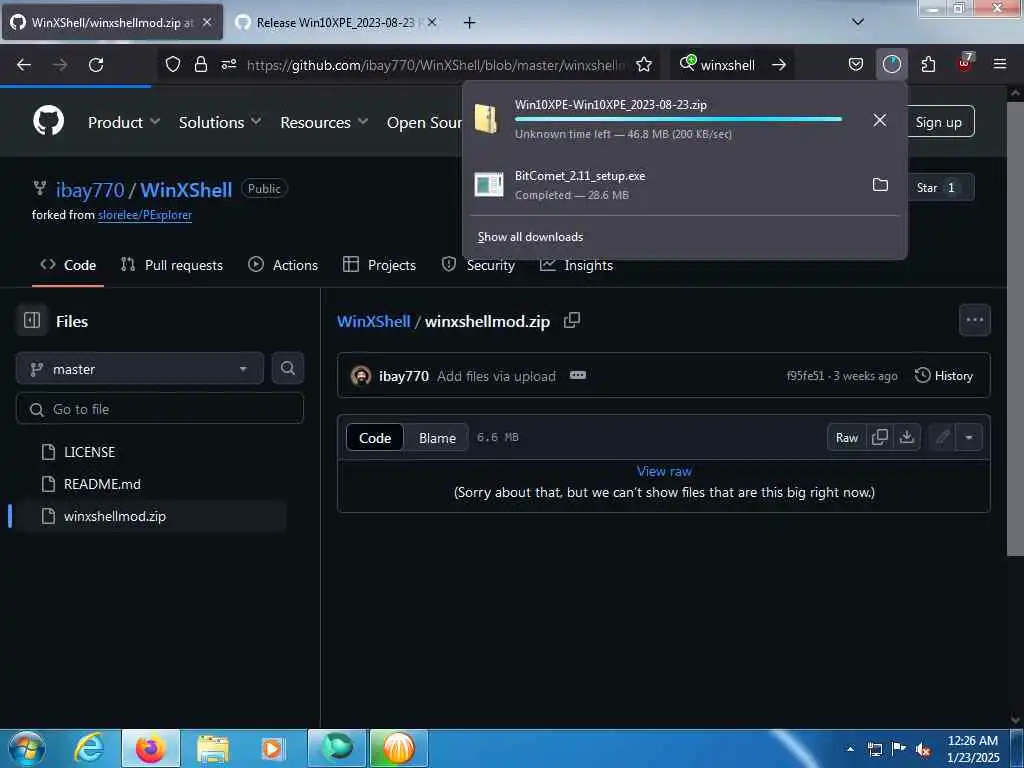
Task: Search this repository with magnifier button
Action: 287,368
